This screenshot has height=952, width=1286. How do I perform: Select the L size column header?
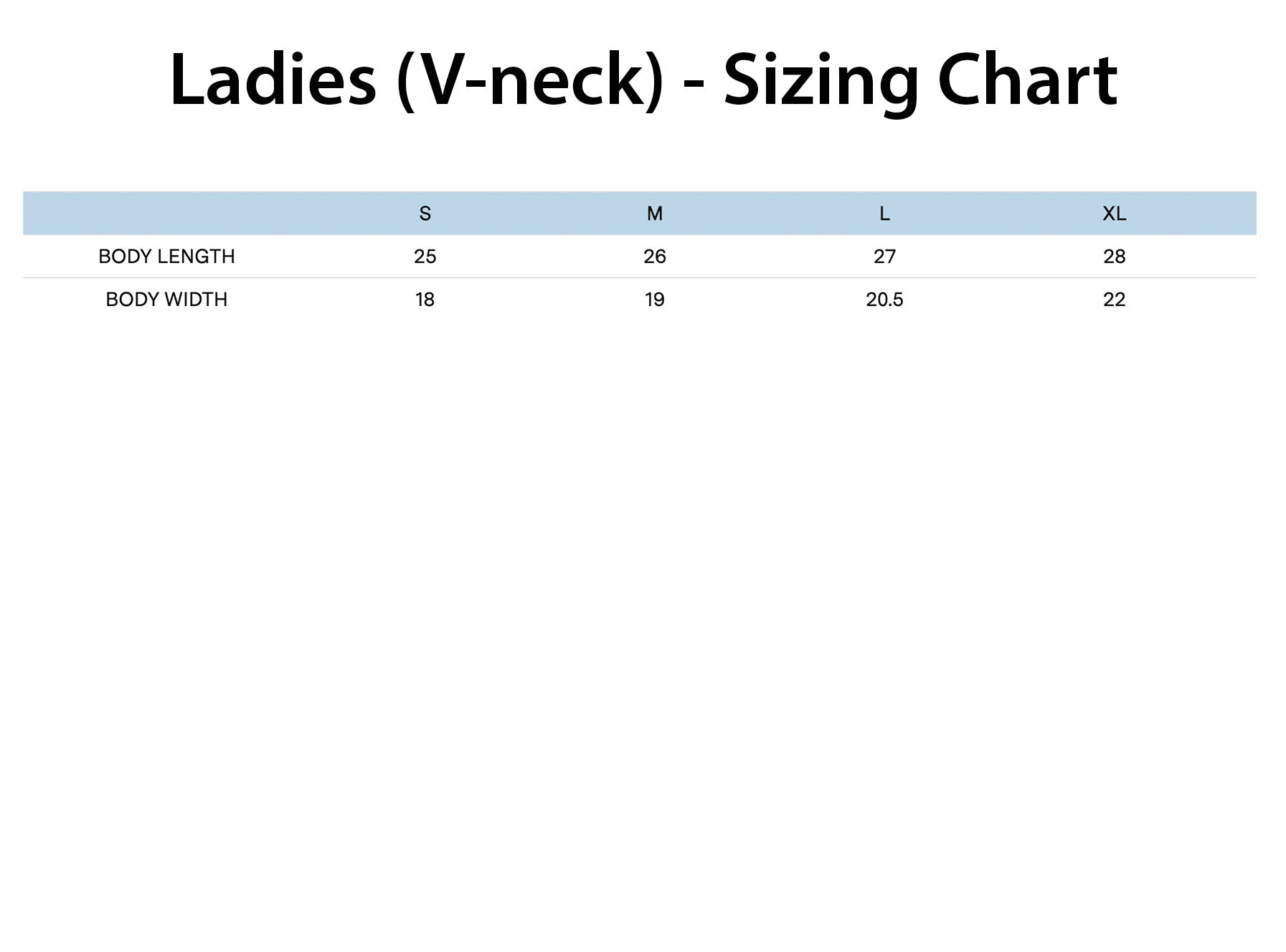point(884,214)
